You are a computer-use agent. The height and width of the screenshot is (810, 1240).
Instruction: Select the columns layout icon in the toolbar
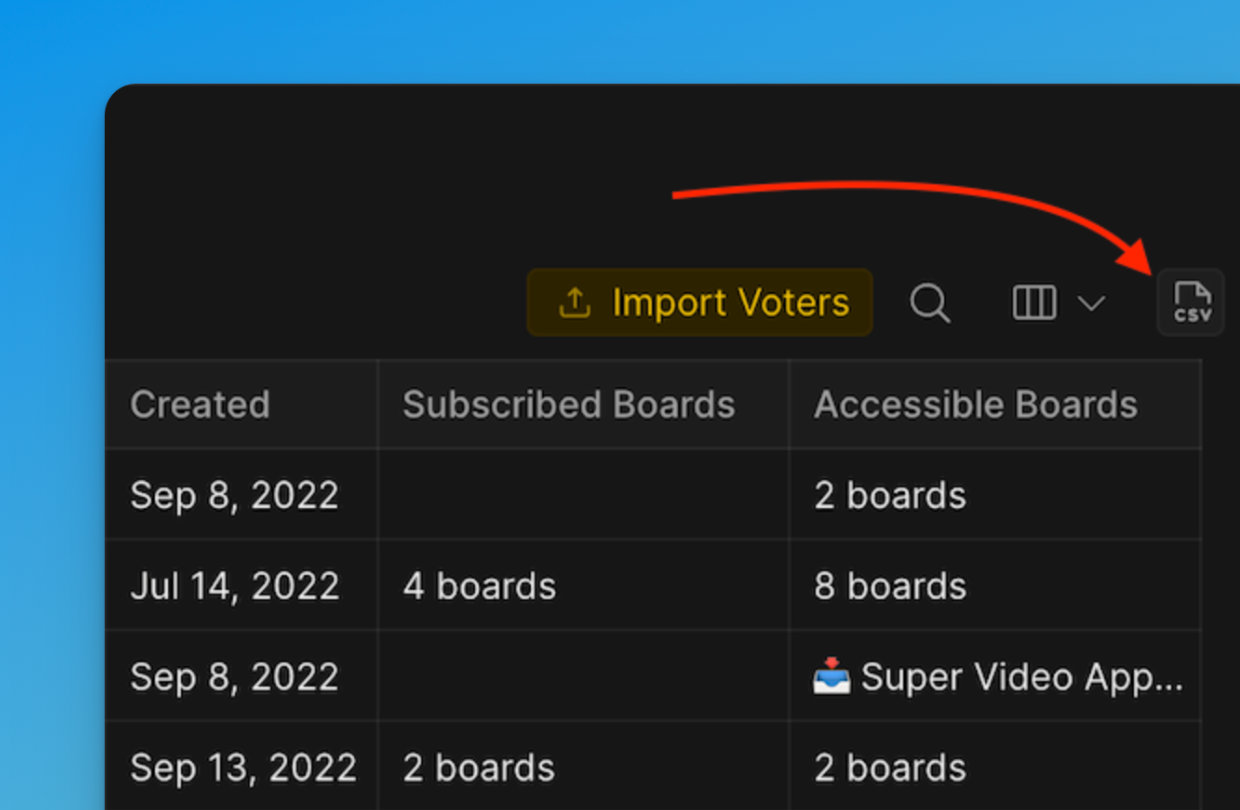tap(1033, 302)
